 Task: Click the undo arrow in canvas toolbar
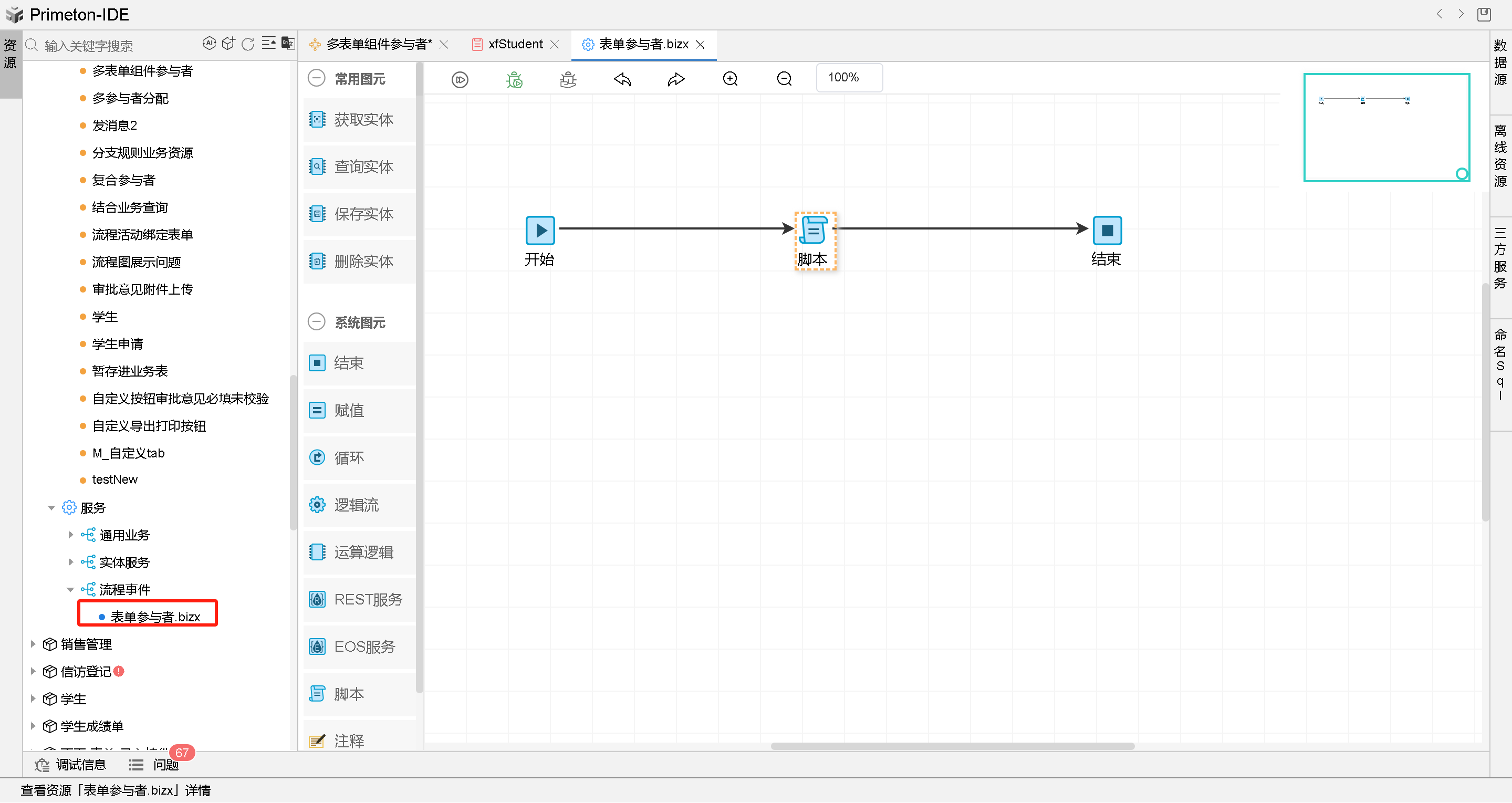click(622, 79)
